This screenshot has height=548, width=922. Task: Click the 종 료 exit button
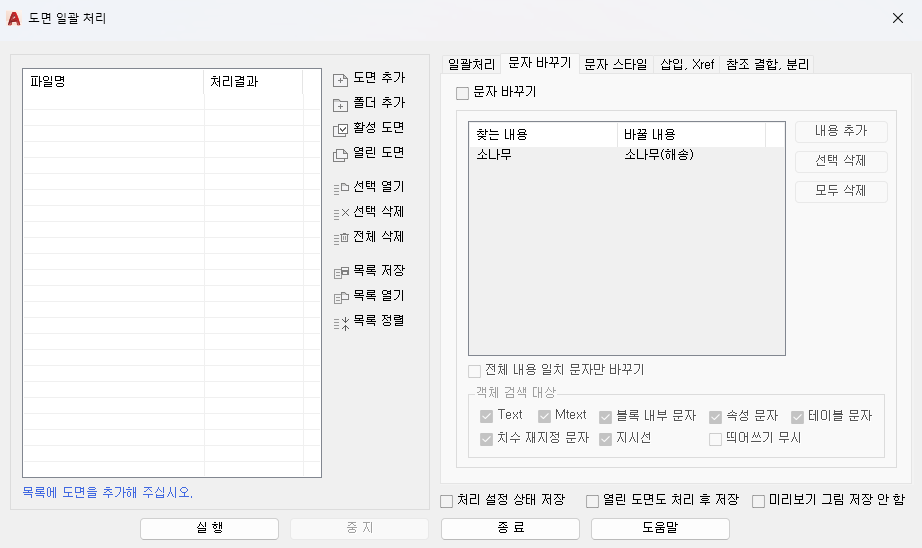510,529
